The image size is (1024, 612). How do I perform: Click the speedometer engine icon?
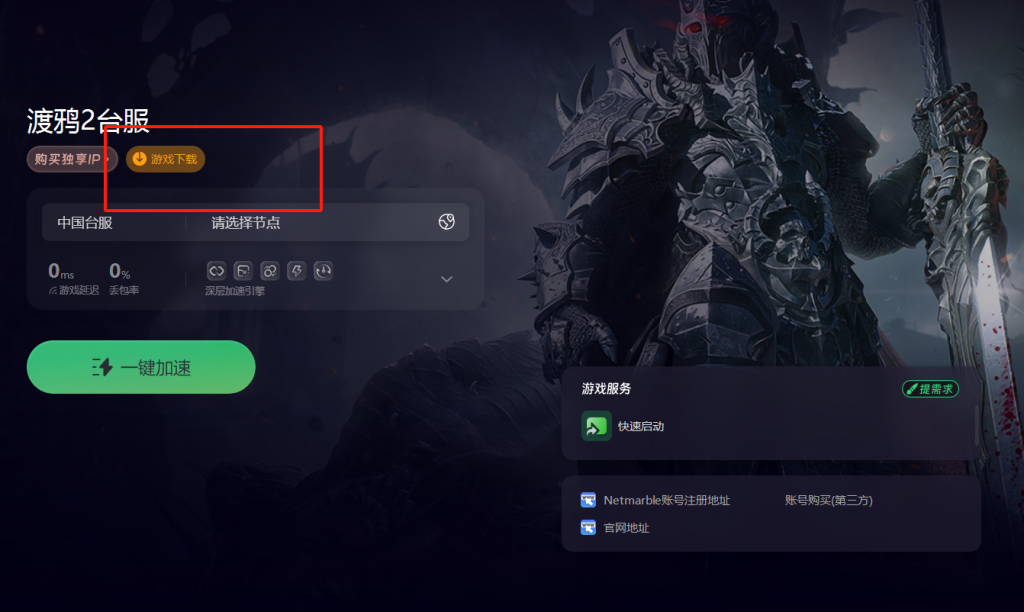point(323,270)
